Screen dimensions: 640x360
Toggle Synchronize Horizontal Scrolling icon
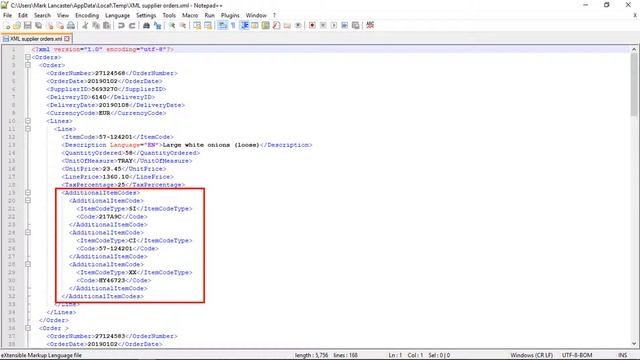pyautogui.click(x=208, y=25)
